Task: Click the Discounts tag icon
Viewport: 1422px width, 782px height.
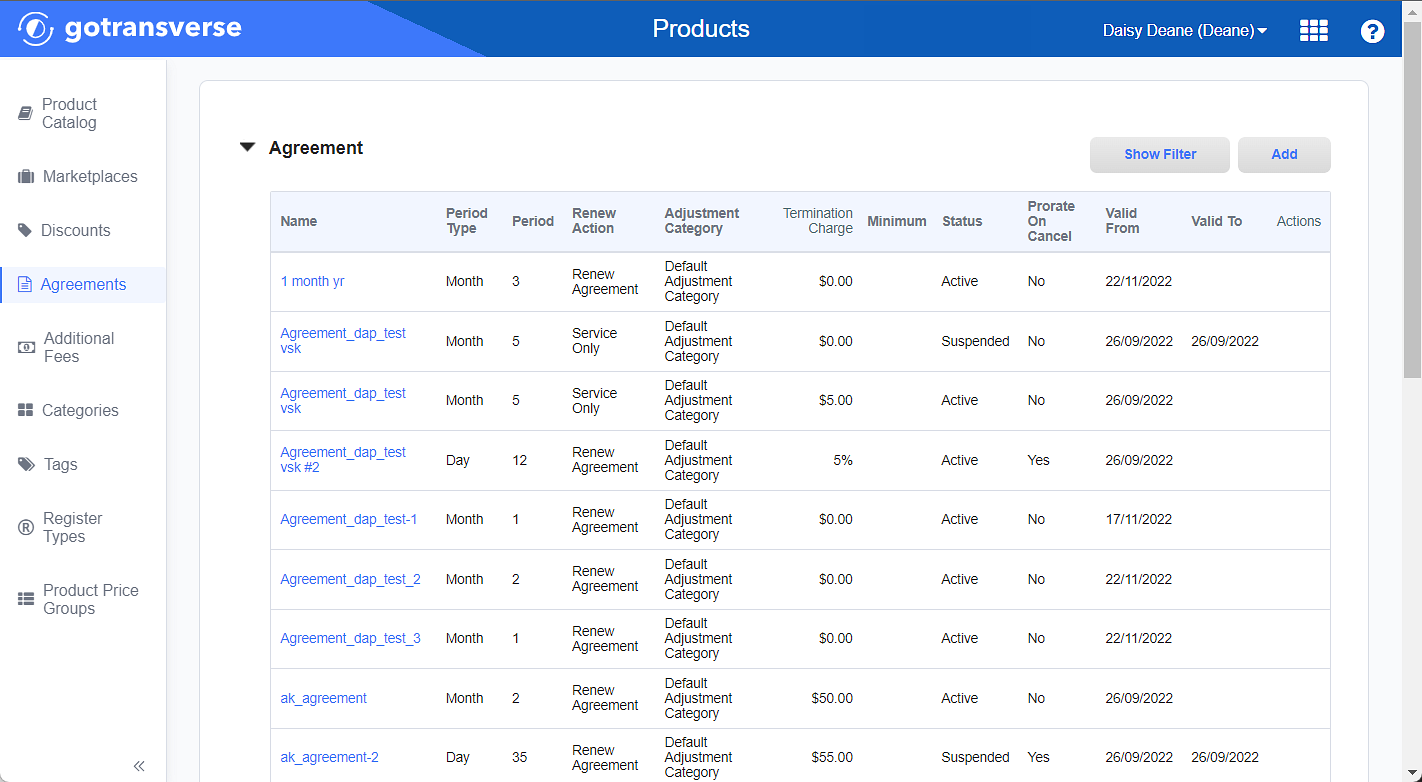Action: click(x=25, y=230)
